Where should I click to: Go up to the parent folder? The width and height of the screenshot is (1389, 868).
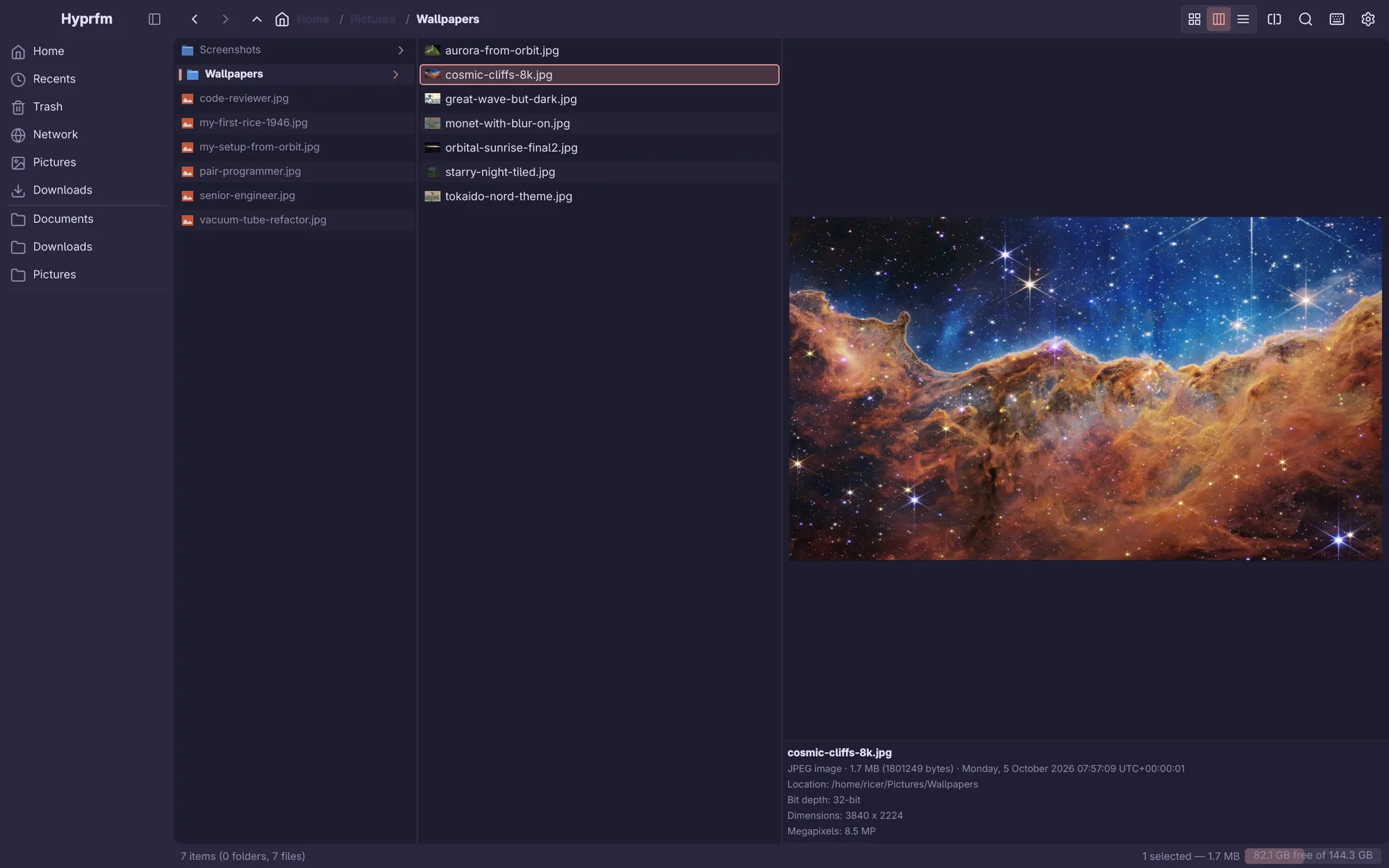(x=257, y=19)
